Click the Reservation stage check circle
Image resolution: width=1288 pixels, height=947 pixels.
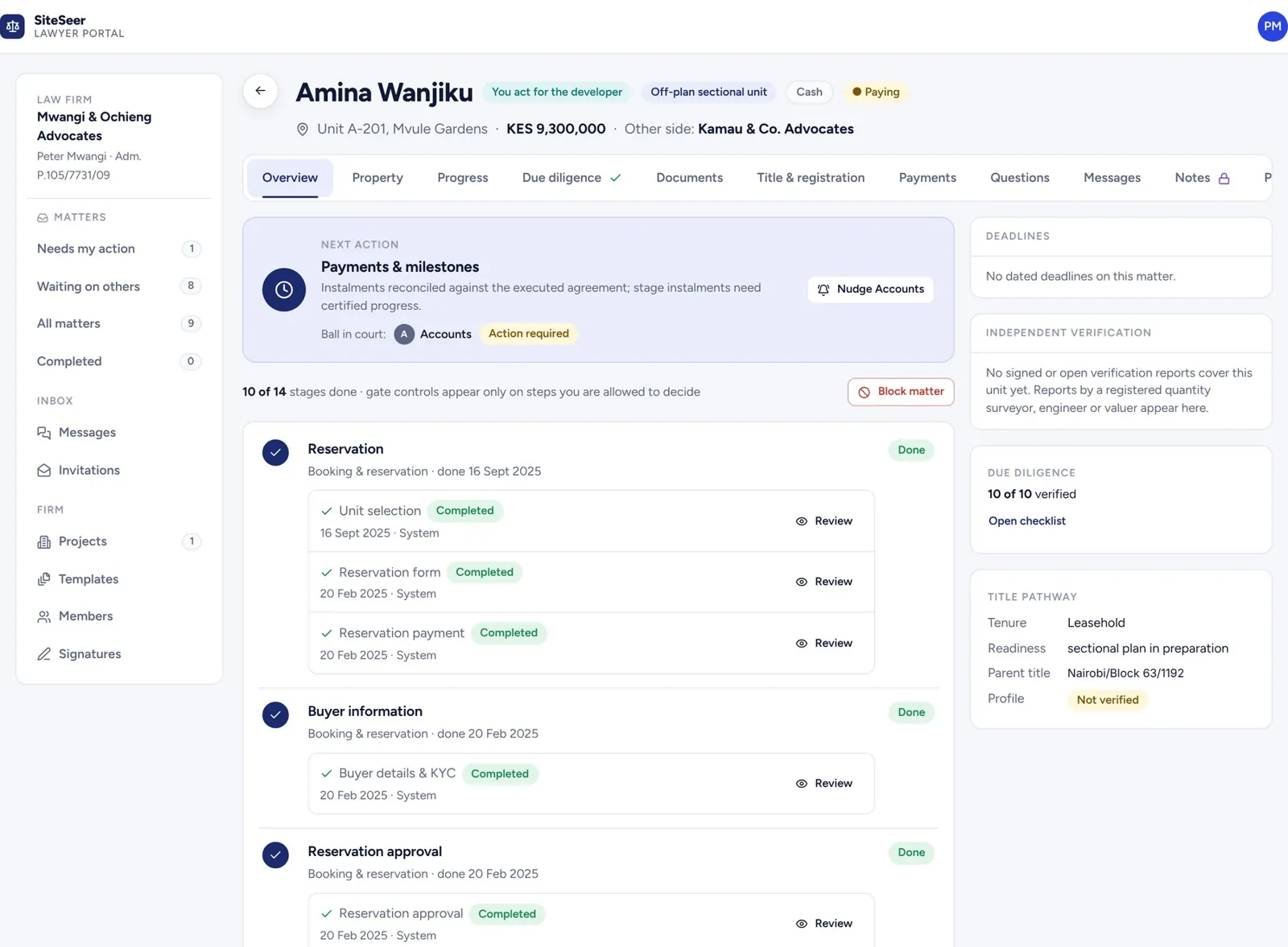pos(275,452)
